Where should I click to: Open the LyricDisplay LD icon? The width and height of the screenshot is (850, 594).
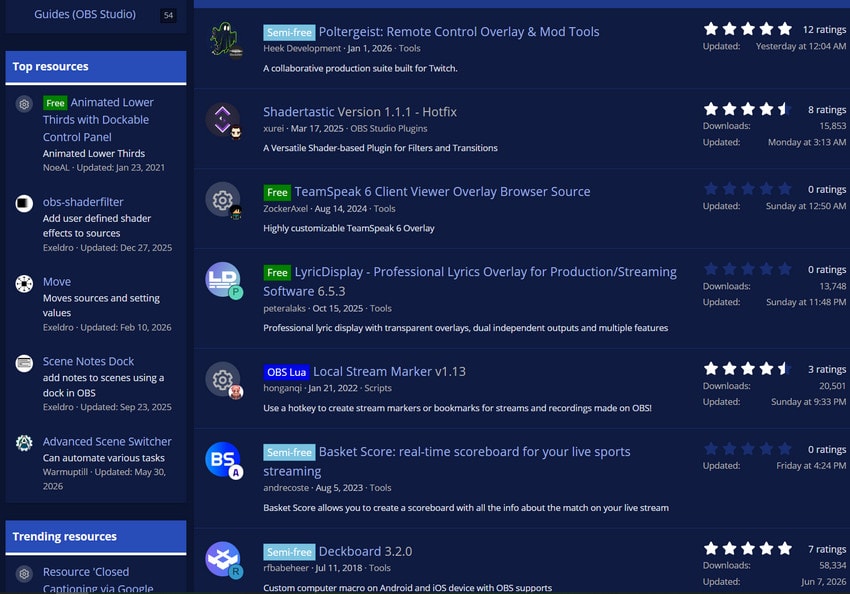(x=222, y=279)
